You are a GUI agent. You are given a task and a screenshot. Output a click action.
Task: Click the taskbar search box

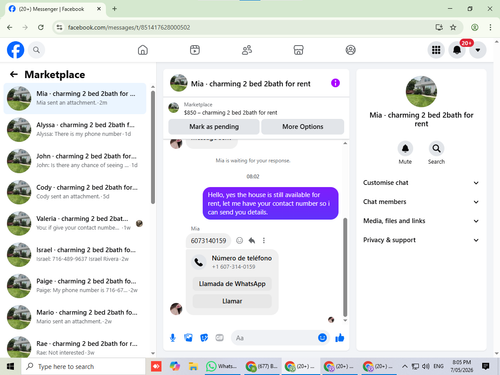tap(83, 366)
